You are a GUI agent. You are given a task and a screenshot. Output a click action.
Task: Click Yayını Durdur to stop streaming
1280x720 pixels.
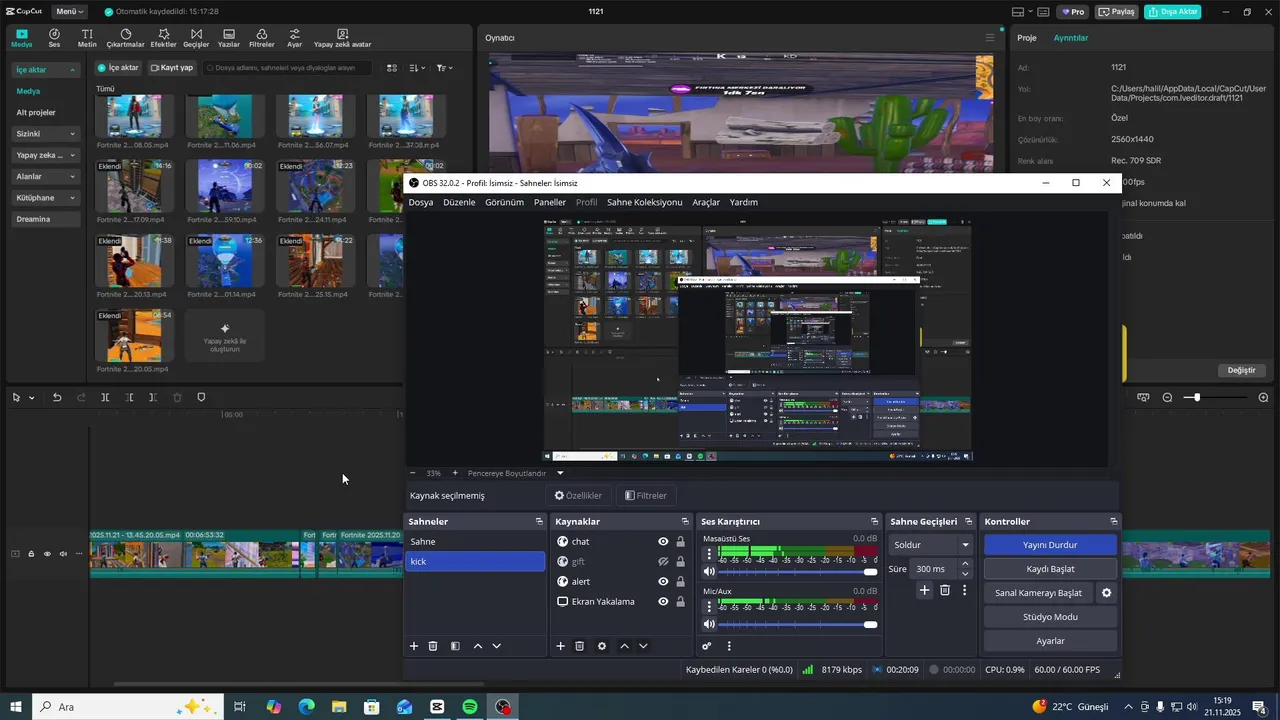coord(1050,545)
